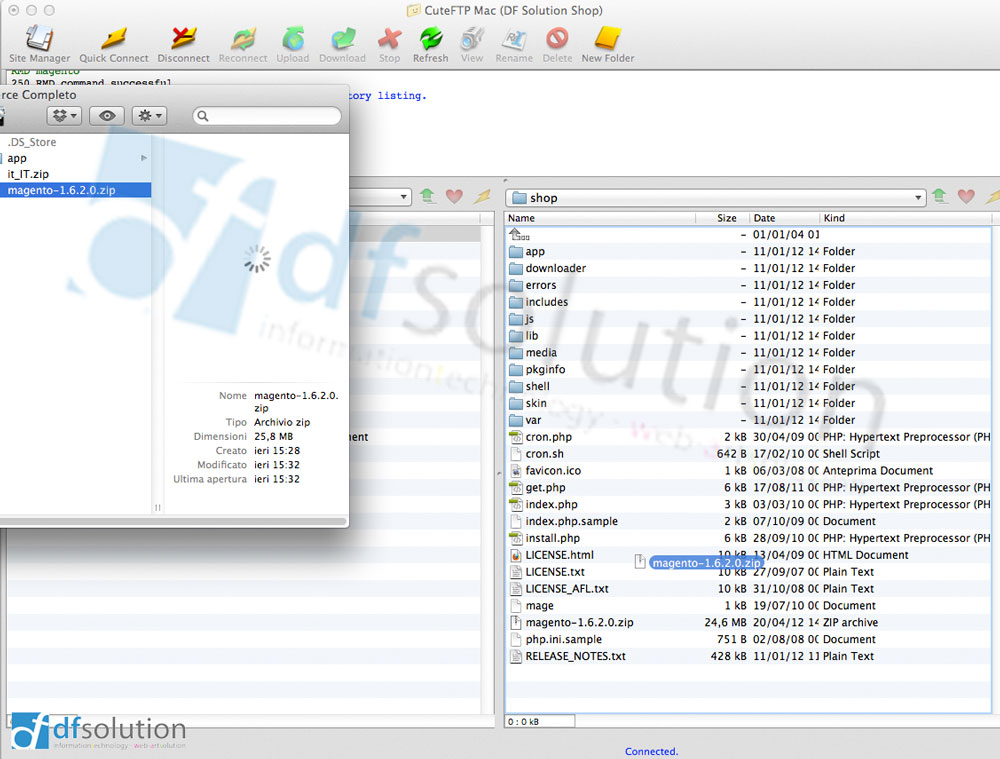Viewport: 1000px width, 759px height.
Task: Click the Finder search field
Action: [x=267, y=115]
